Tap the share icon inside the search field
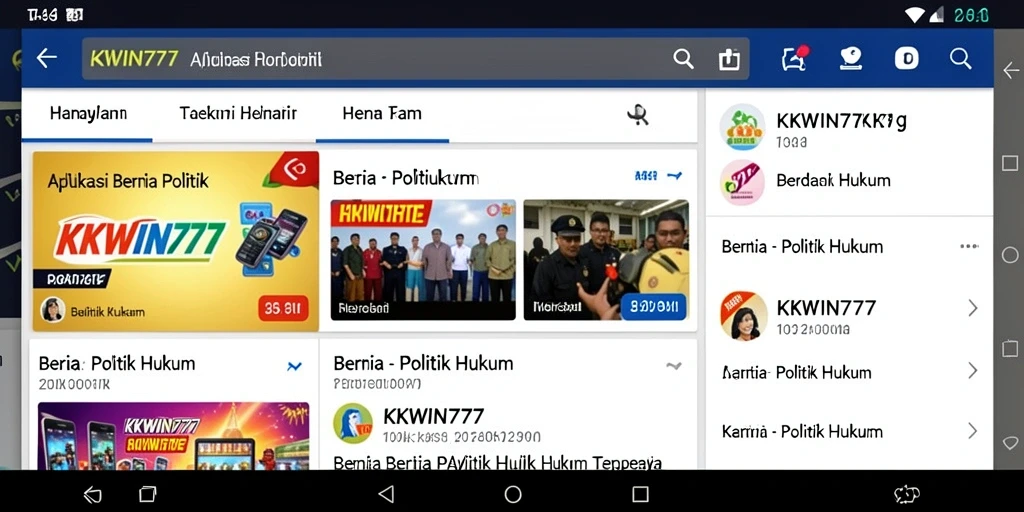1024x512 pixels. point(729,59)
